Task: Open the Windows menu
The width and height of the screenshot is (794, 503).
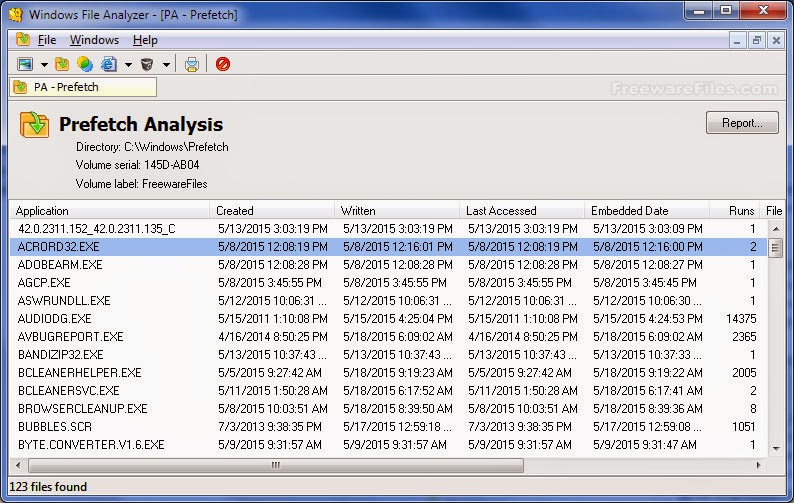Action: (x=94, y=40)
